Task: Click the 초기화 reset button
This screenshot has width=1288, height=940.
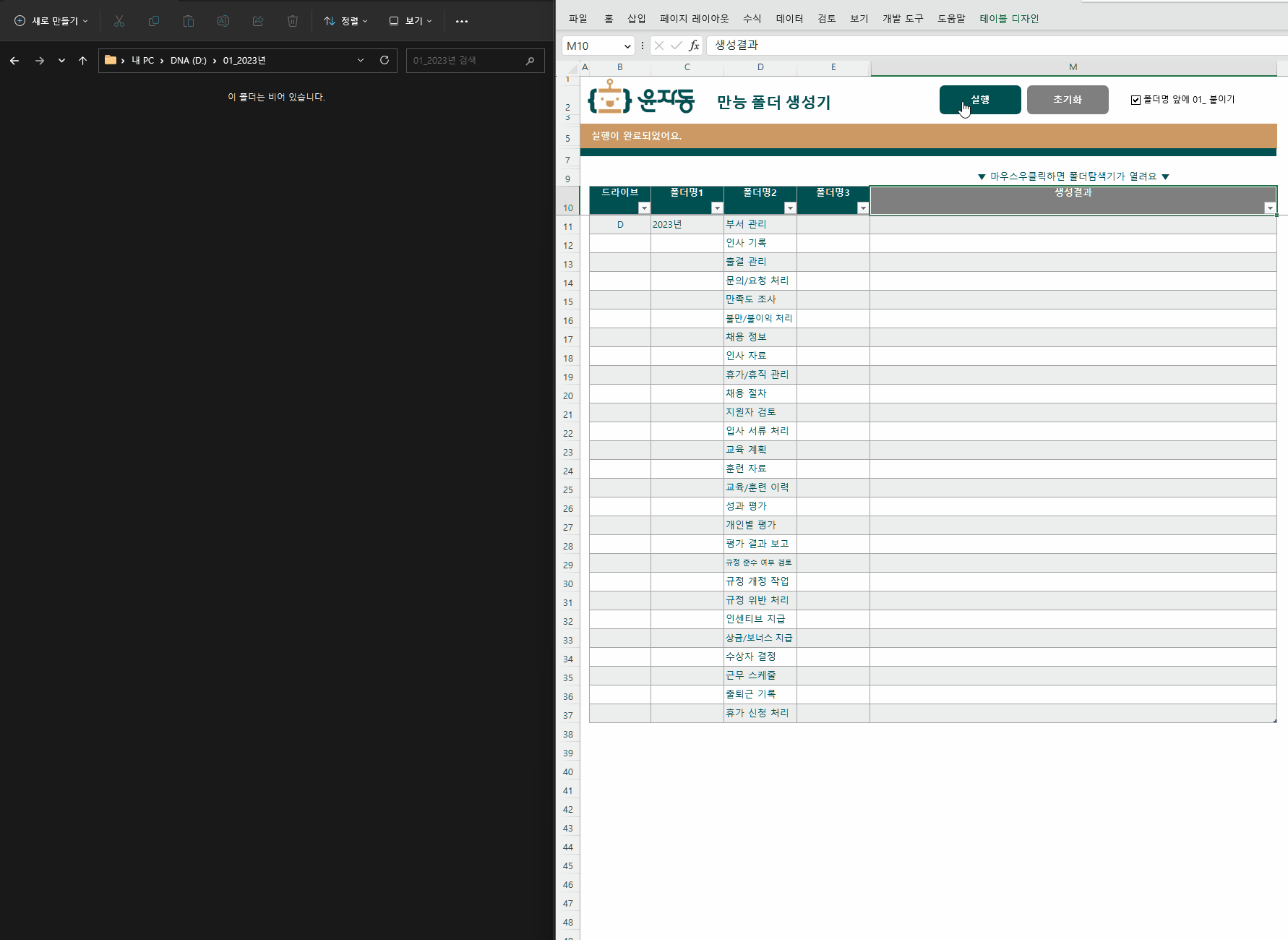Action: pyautogui.click(x=1068, y=100)
